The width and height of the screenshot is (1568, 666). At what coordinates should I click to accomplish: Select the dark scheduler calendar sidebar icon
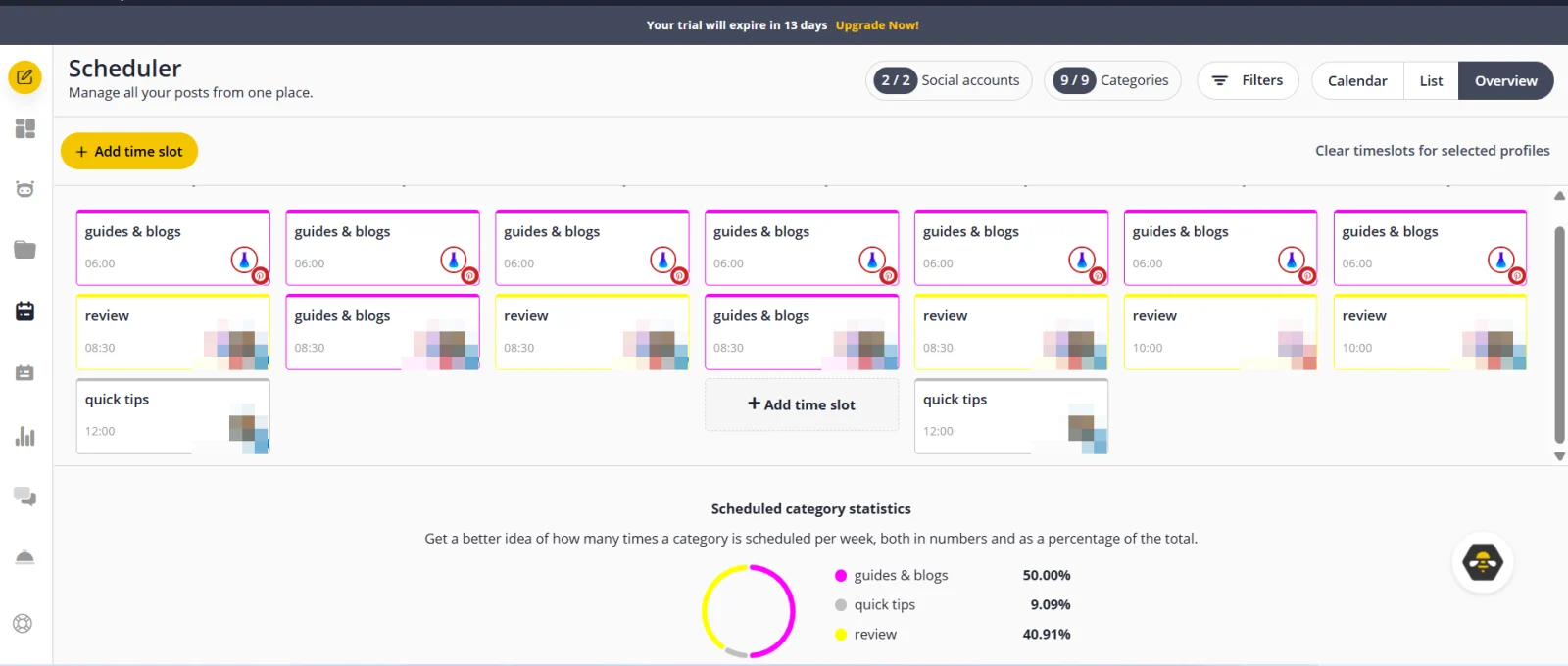pos(25,310)
